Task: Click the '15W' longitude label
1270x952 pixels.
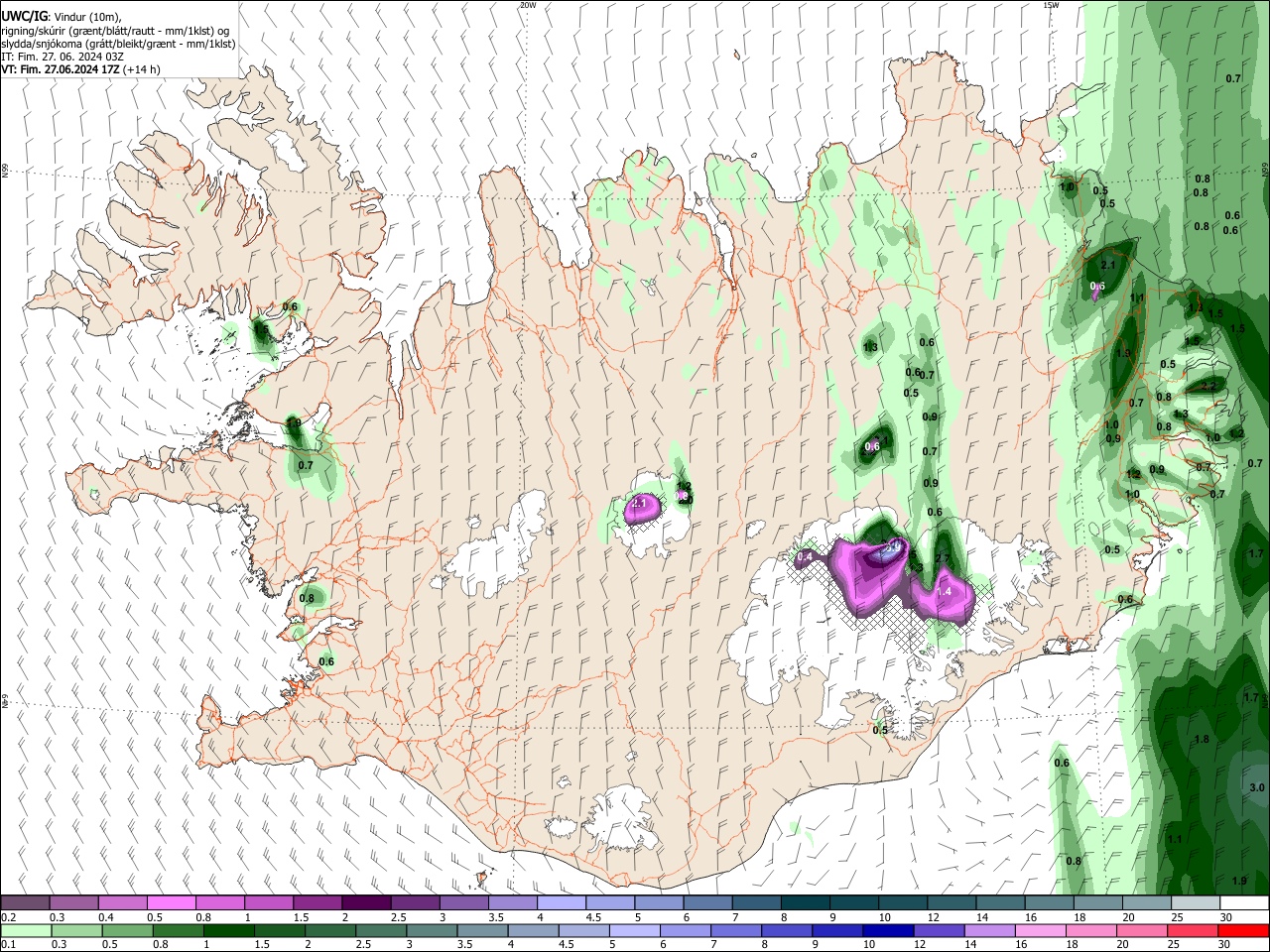Action: [x=1050, y=5]
